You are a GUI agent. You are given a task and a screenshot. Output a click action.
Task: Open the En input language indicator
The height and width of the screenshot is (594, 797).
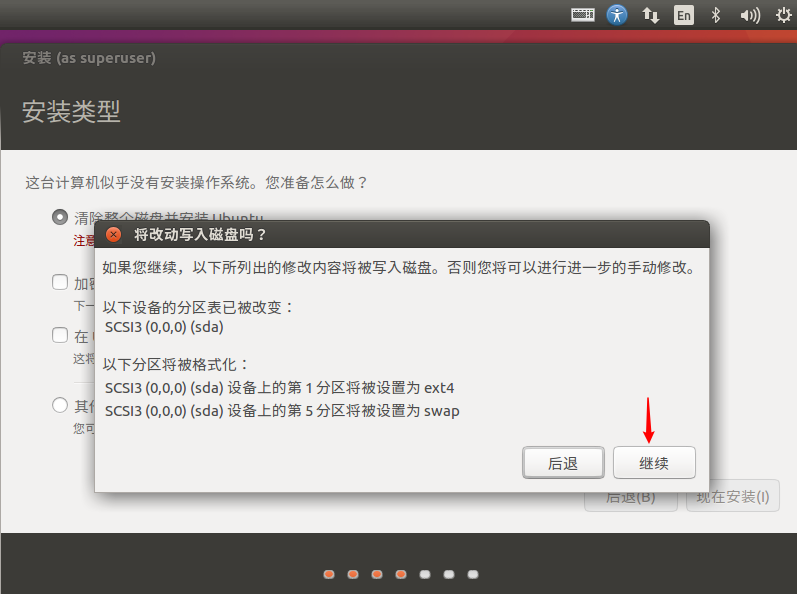pyautogui.click(x=684, y=15)
